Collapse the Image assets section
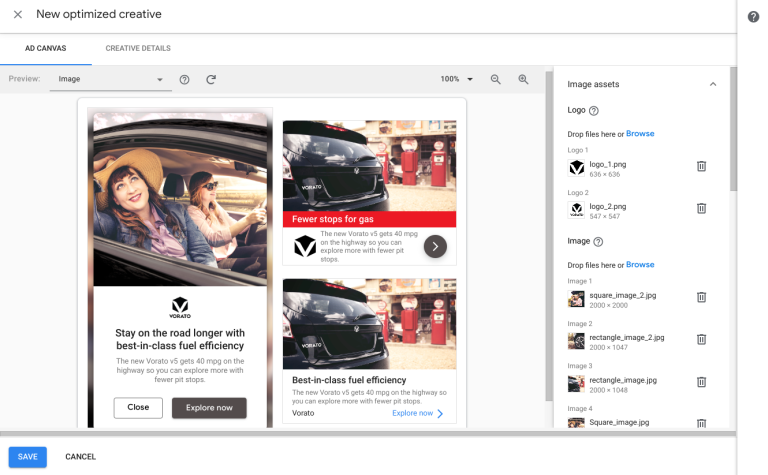Screen dimensions: 768x475 coord(713,85)
